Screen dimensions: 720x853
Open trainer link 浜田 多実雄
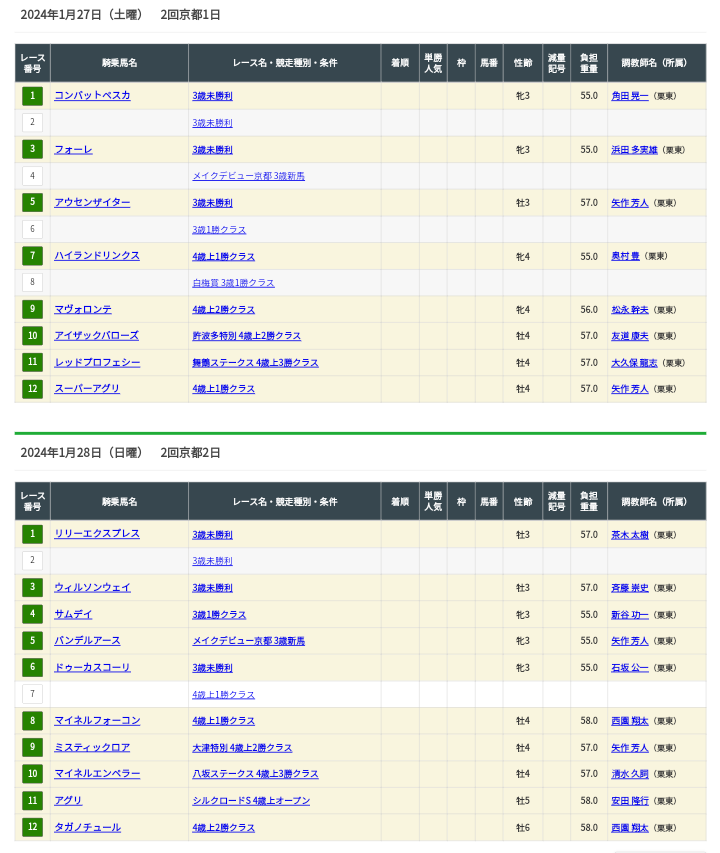tap(634, 150)
